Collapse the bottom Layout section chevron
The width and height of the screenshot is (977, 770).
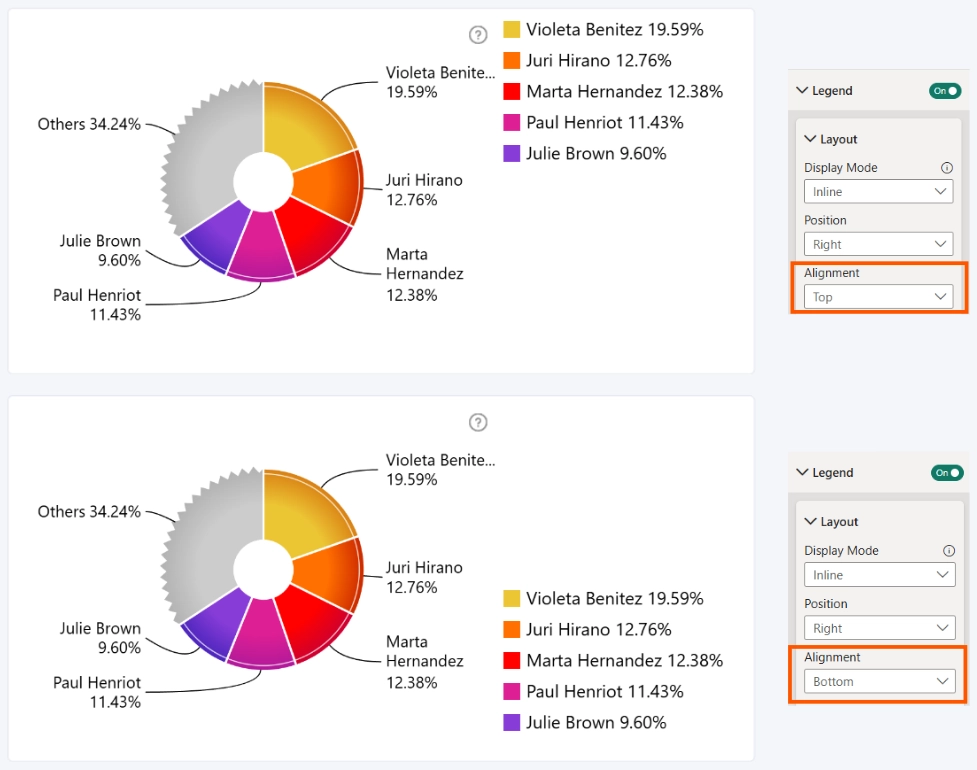coord(811,521)
